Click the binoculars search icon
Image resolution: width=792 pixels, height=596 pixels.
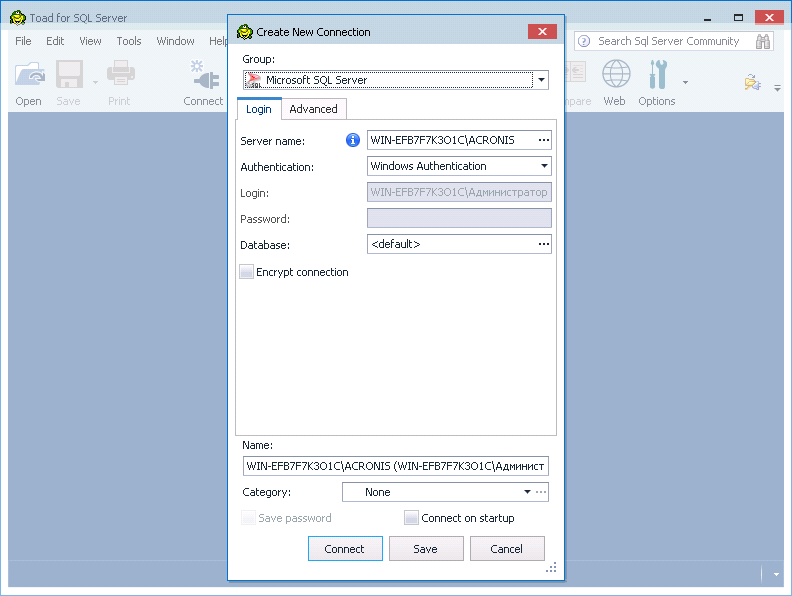tap(763, 41)
